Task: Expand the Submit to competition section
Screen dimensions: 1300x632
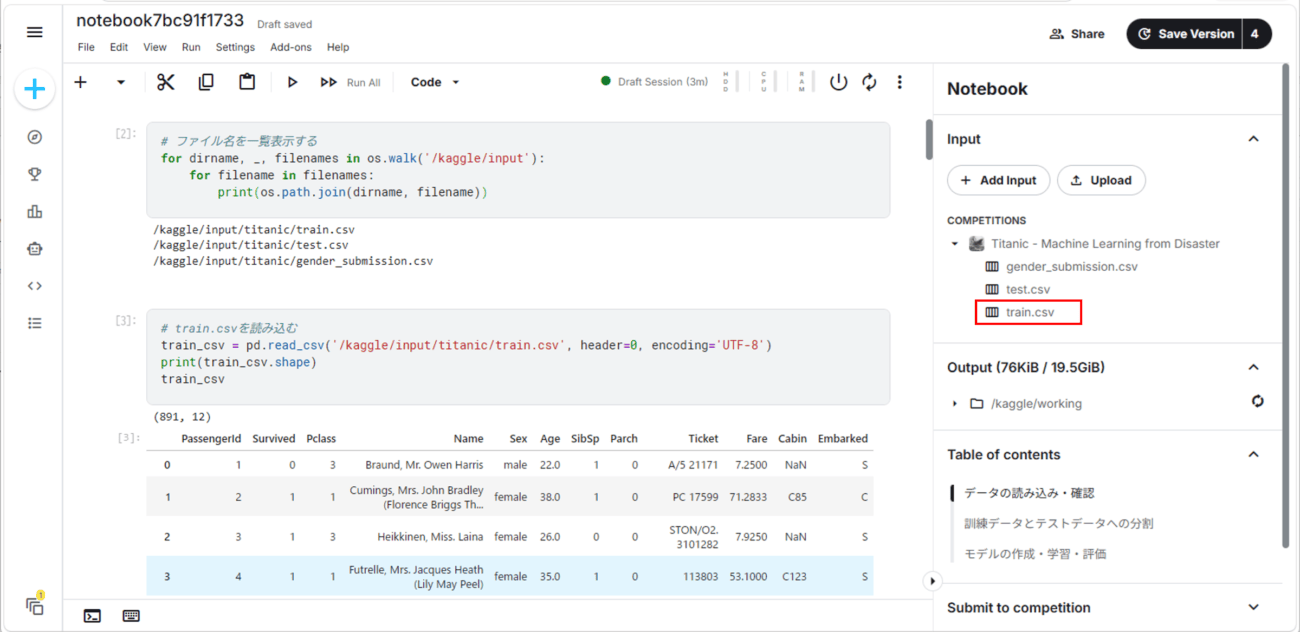Action: (1254, 607)
